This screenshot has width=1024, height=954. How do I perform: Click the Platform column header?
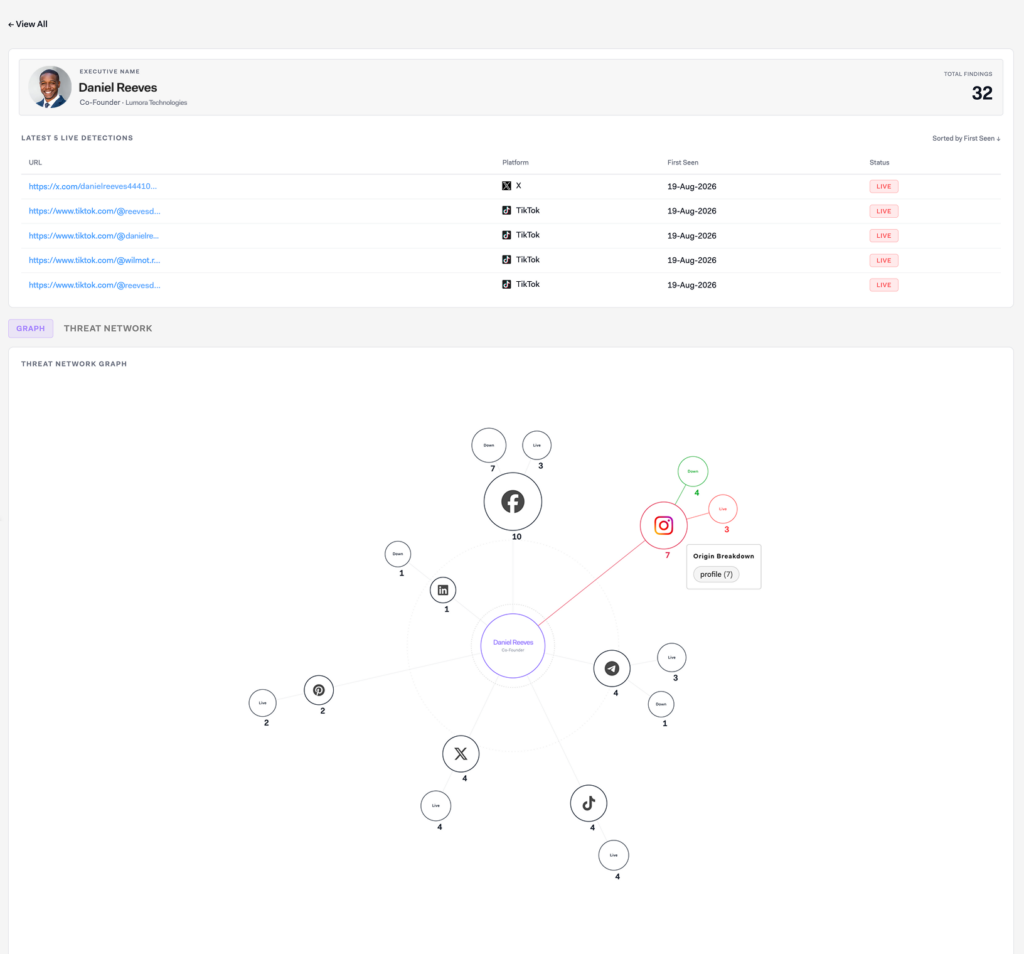point(515,163)
